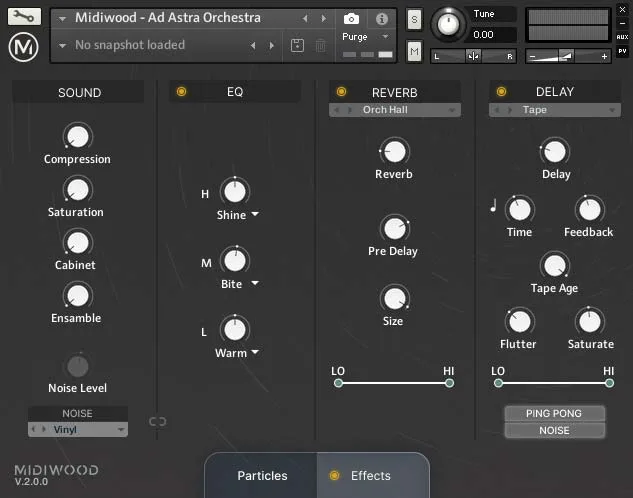
Task: Select previous reverb type arrow
Action: [x=336, y=110]
